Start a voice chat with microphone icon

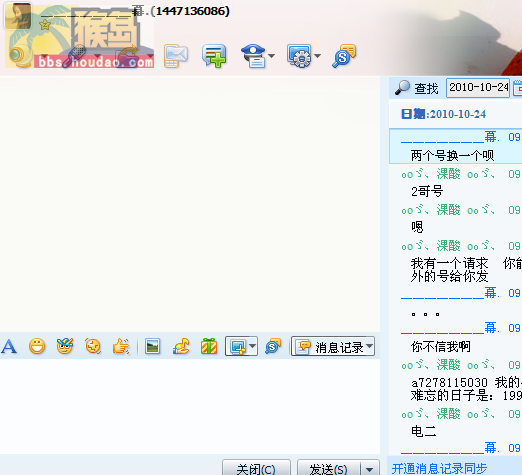pyautogui.click(x=75, y=56)
